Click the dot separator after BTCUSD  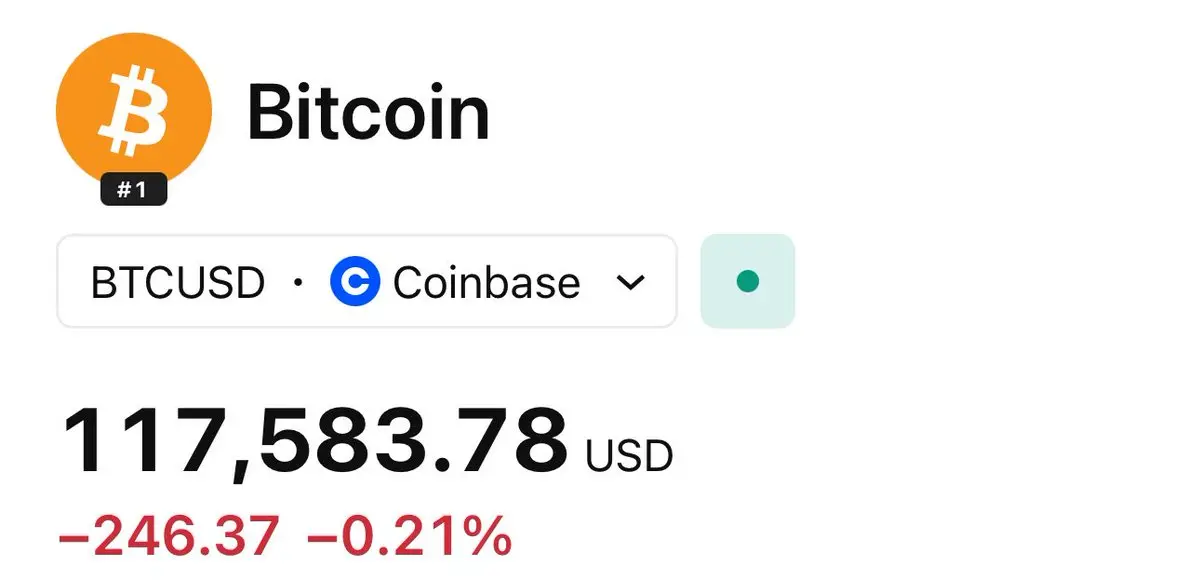[x=297, y=284]
